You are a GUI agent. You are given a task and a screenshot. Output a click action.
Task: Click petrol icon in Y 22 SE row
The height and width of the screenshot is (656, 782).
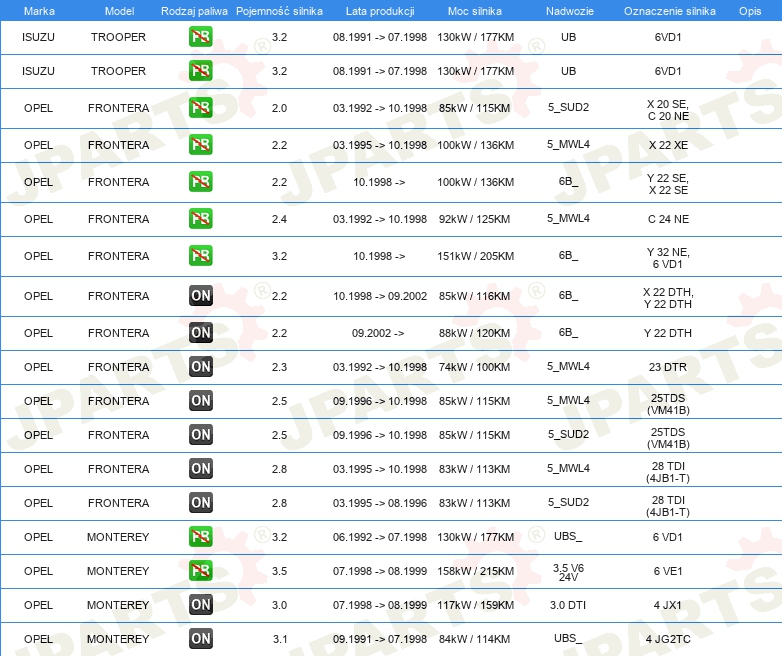[x=200, y=182]
